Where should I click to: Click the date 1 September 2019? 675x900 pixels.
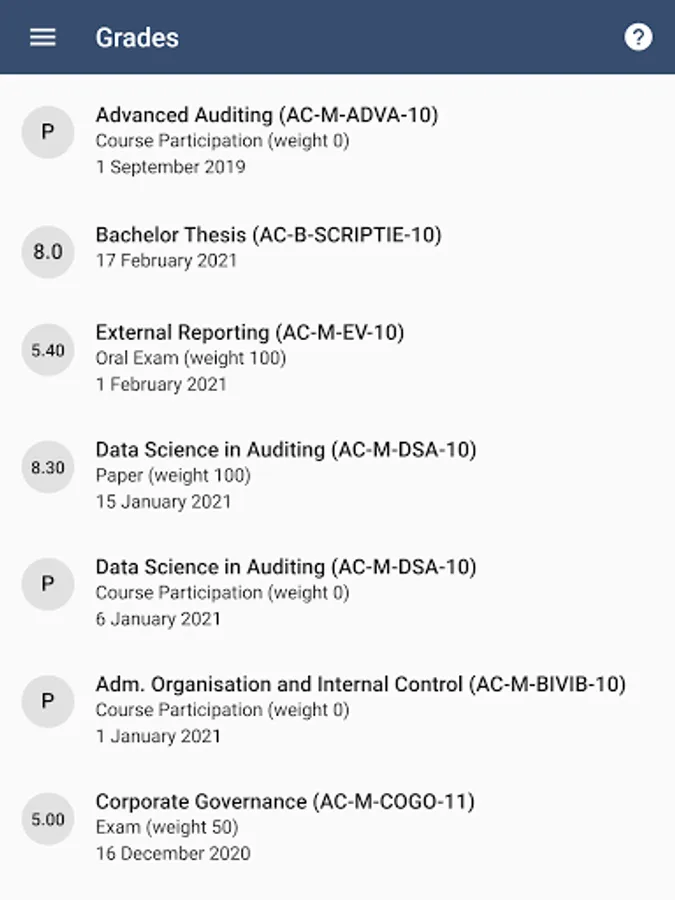click(x=171, y=167)
